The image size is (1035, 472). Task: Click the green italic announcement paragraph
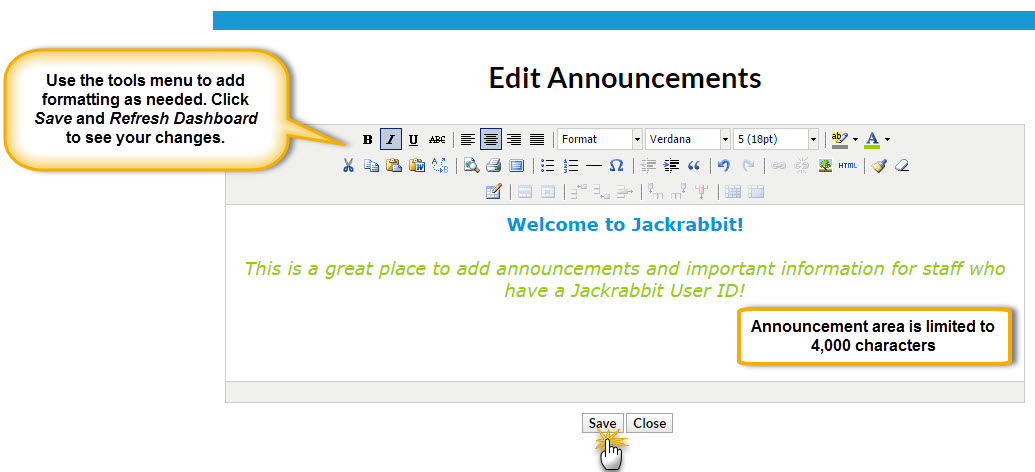coord(624,279)
